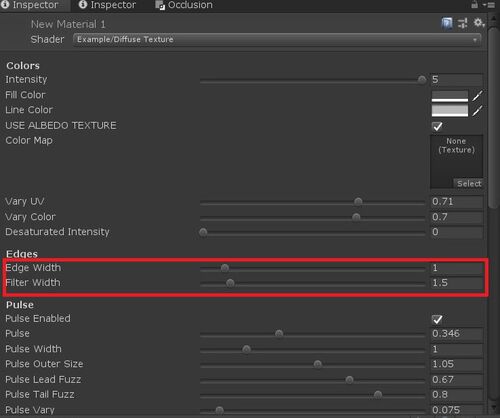This screenshot has height=418, width=500.
Task: Open the material settings gear menu
Action: point(479,23)
